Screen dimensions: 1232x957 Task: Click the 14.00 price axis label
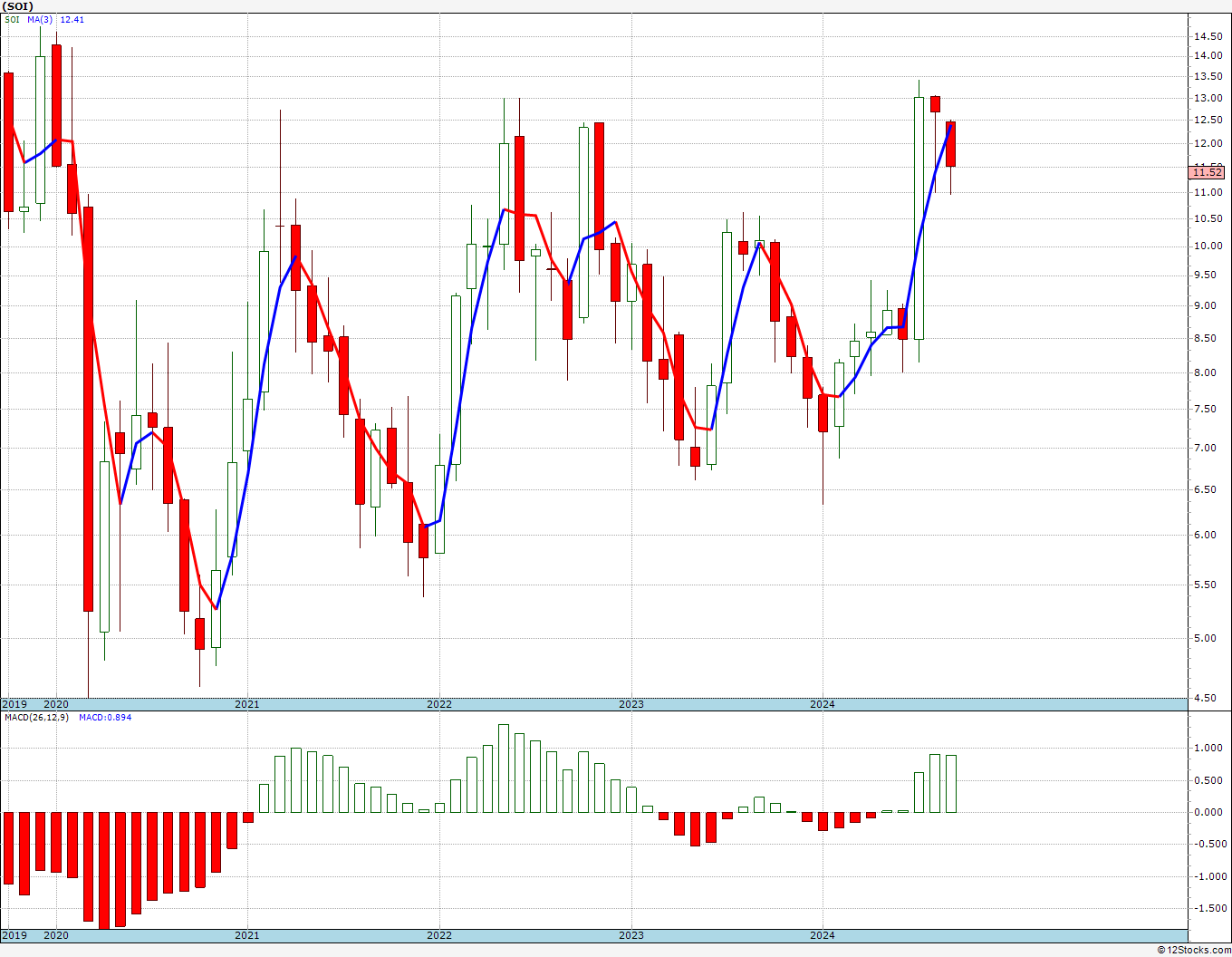1208,55
